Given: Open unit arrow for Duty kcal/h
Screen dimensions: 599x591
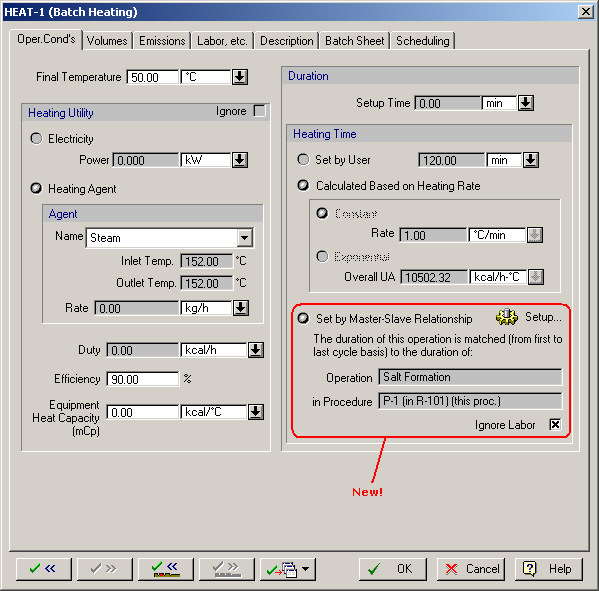Looking at the screenshot, I should [x=256, y=350].
